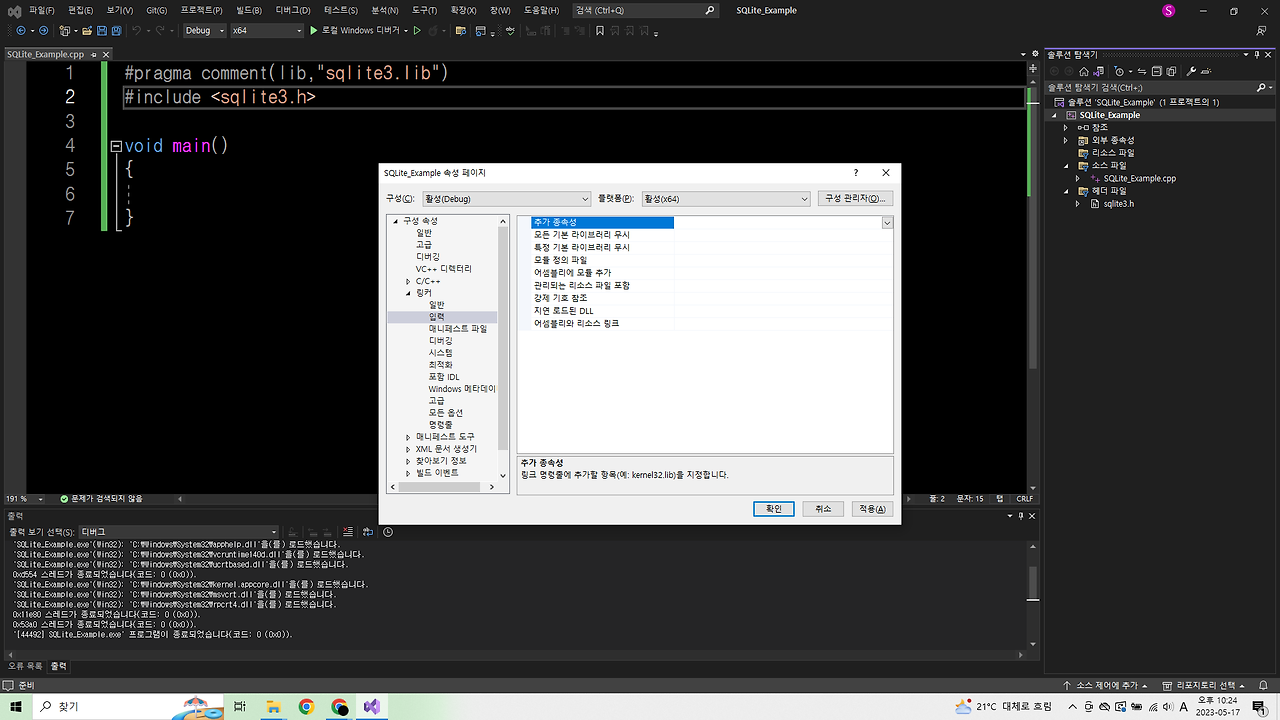Click Collapse All icon in Solution Explorer

click(1157, 72)
